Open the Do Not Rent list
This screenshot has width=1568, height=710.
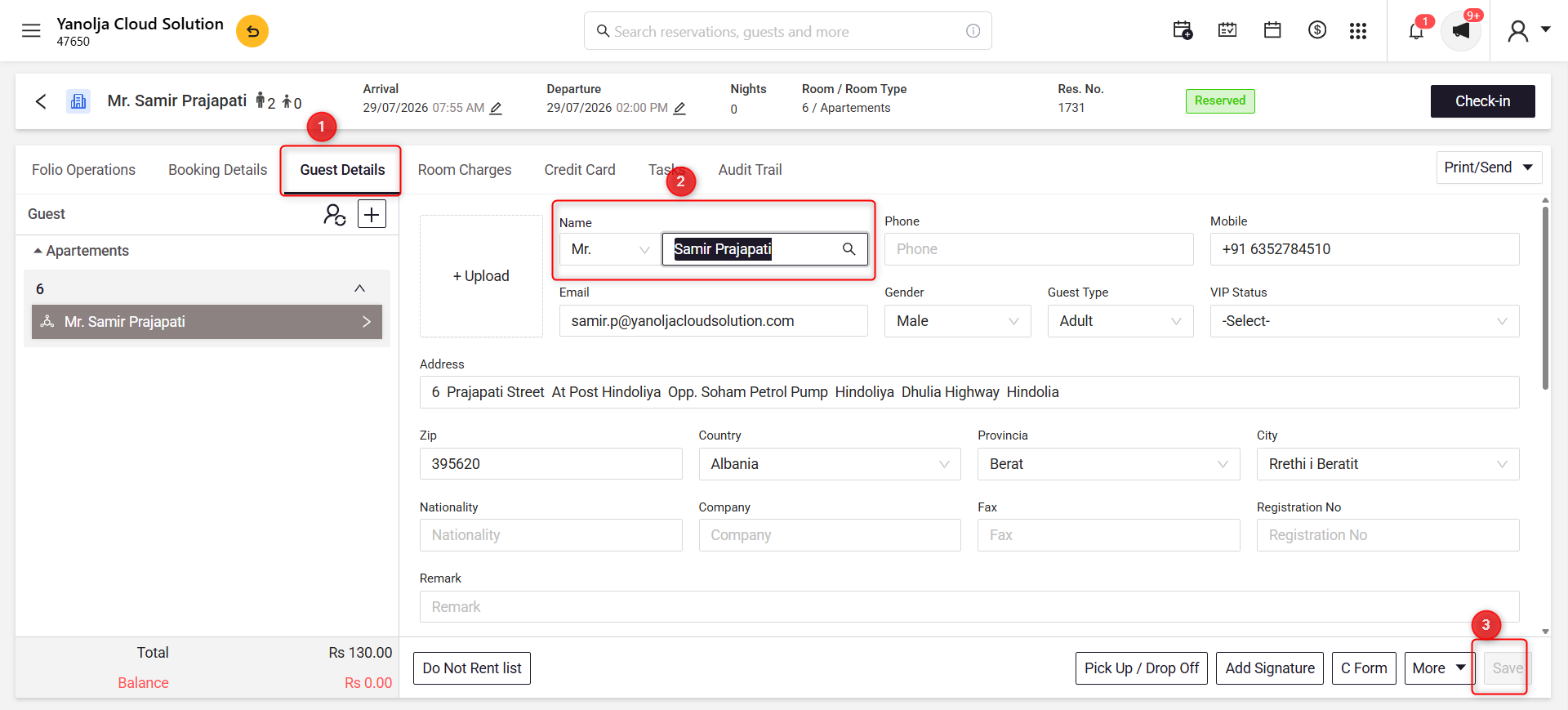click(472, 668)
